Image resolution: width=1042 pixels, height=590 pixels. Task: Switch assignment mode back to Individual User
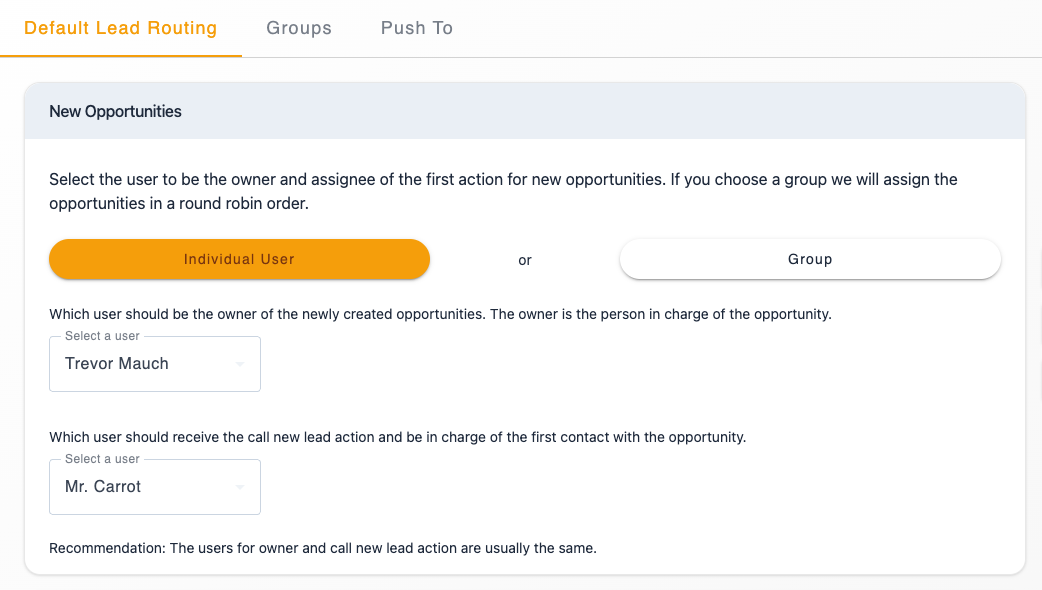(239, 259)
